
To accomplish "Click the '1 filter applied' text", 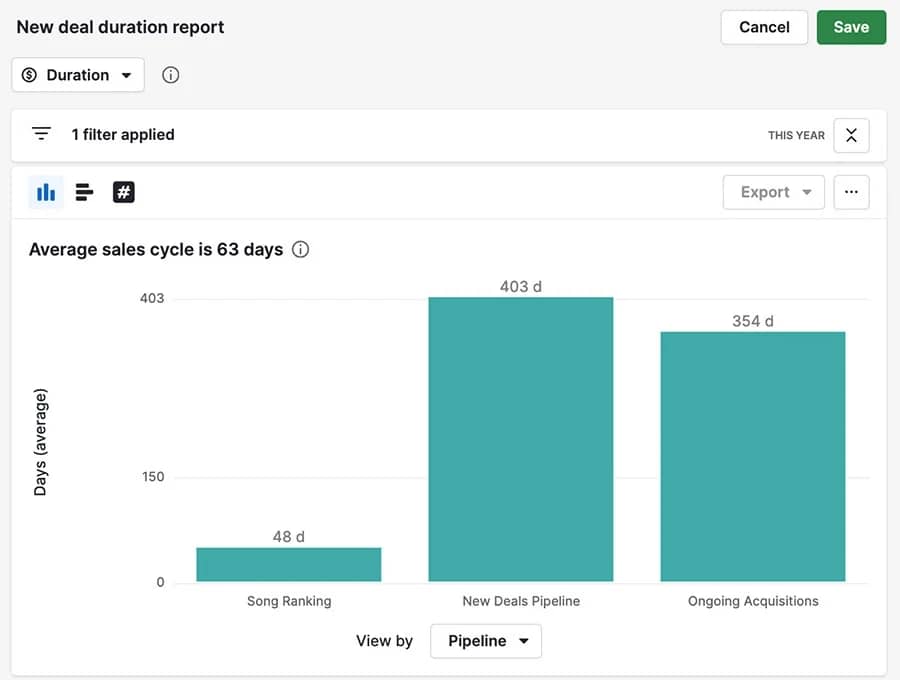I will (x=124, y=133).
